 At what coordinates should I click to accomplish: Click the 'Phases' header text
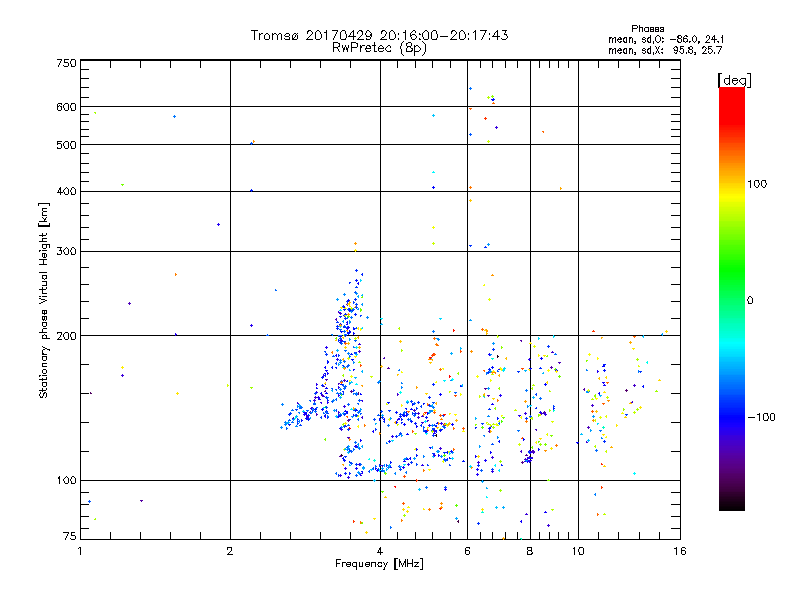pyautogui.click(x=647, y=29)
